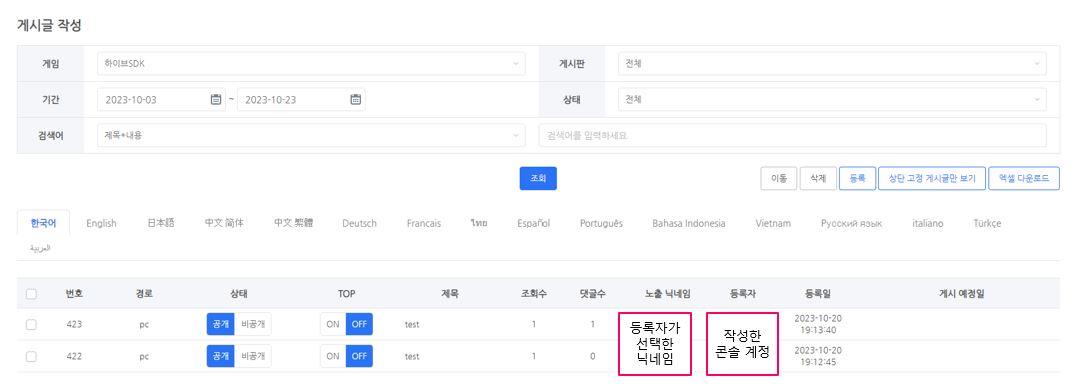
Task: Click date 2023-10-20 19:12:45 cell
Action: coord(818,356)
